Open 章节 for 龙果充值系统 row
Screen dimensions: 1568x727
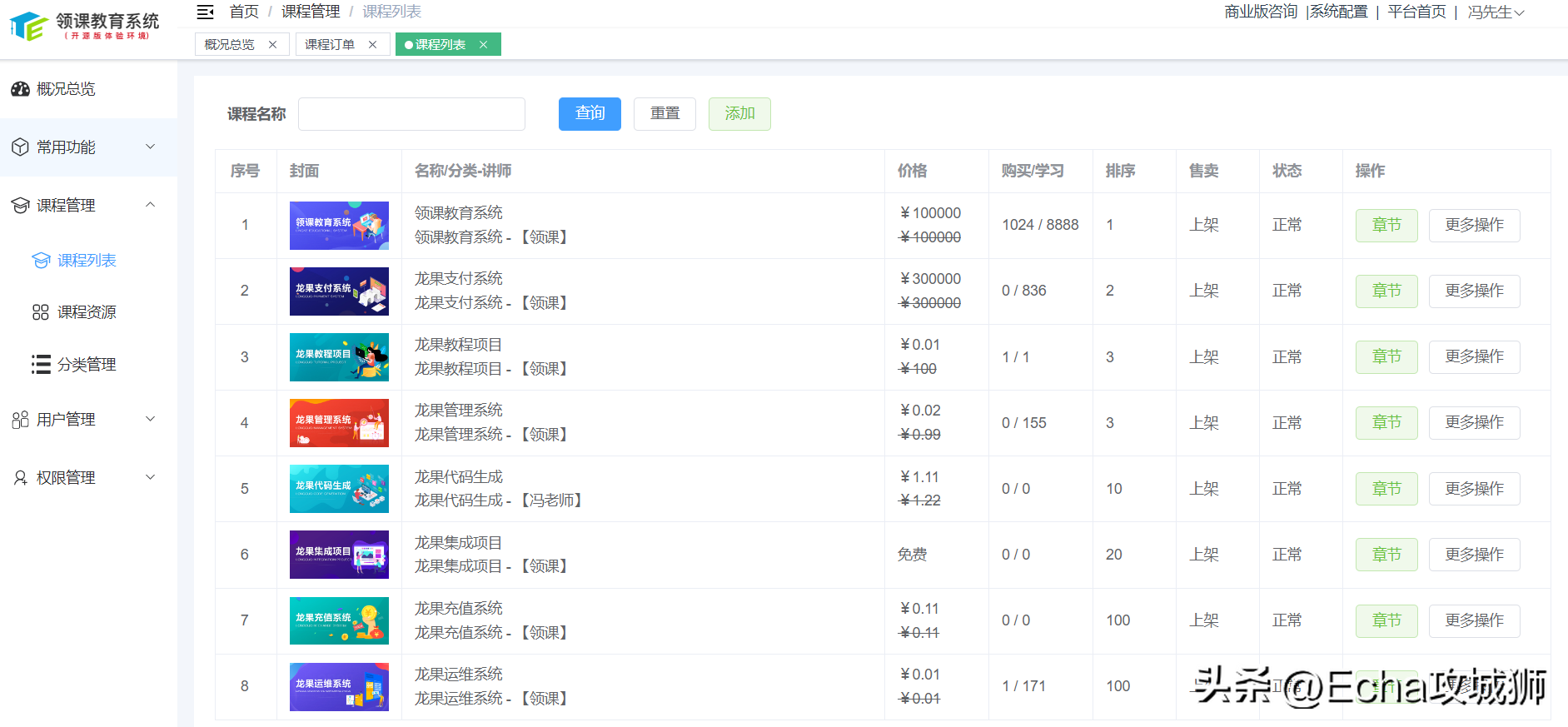pos(1386,621)
